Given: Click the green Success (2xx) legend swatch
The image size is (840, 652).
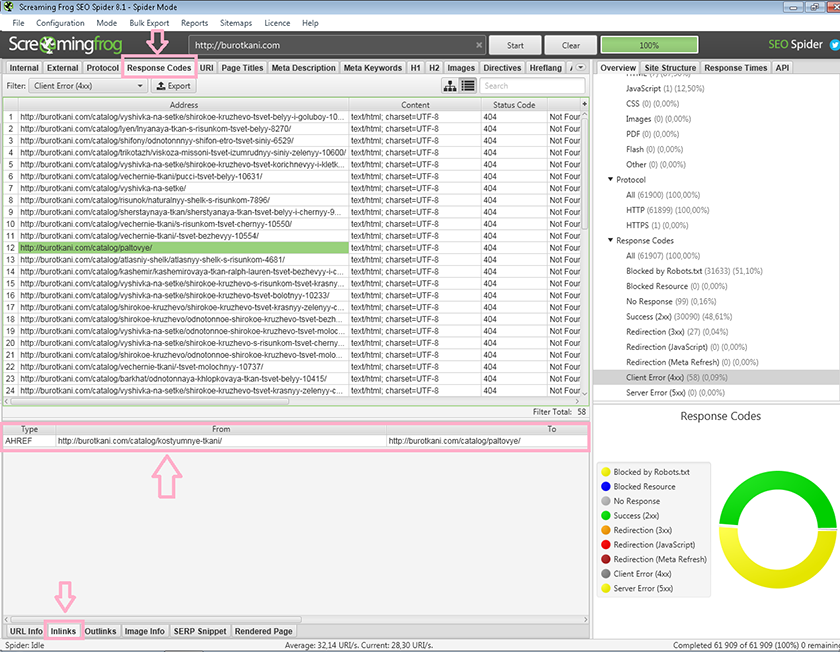Looking at the screenshot, I should [x=606, y=515].
